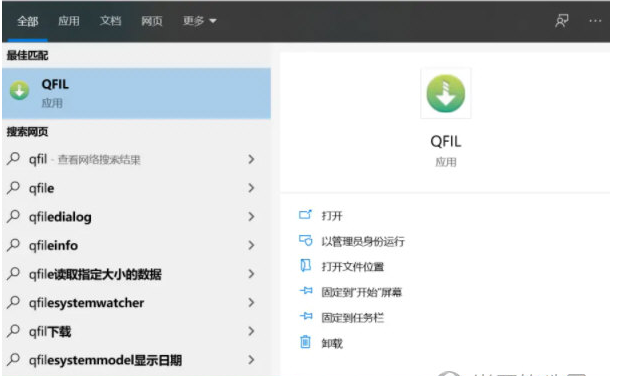Click the search icon beside qfil下载
This screenshot has width=637, height=376.
[x=13, y=331]
